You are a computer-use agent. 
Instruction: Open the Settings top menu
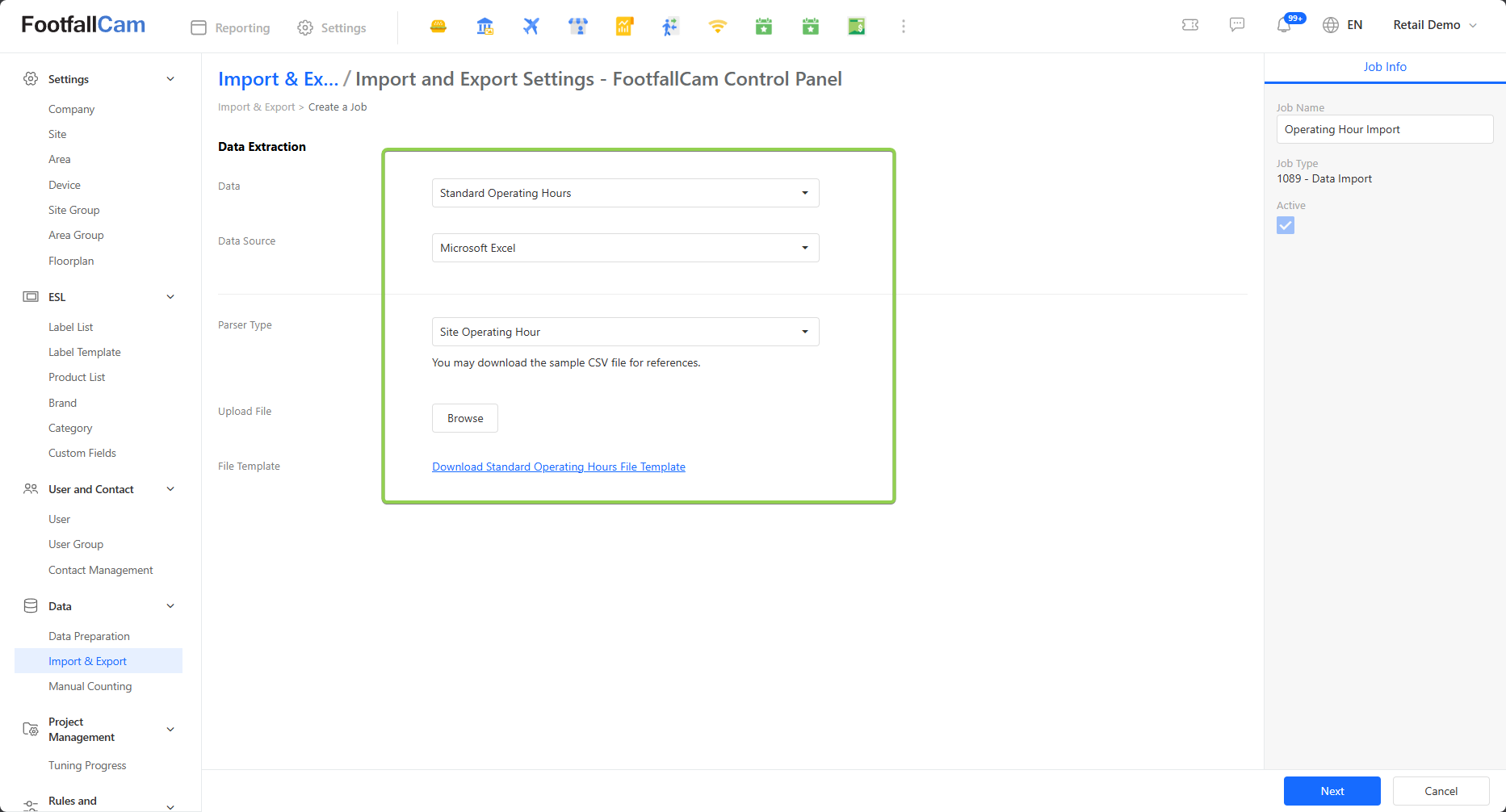tap(331, 27)
